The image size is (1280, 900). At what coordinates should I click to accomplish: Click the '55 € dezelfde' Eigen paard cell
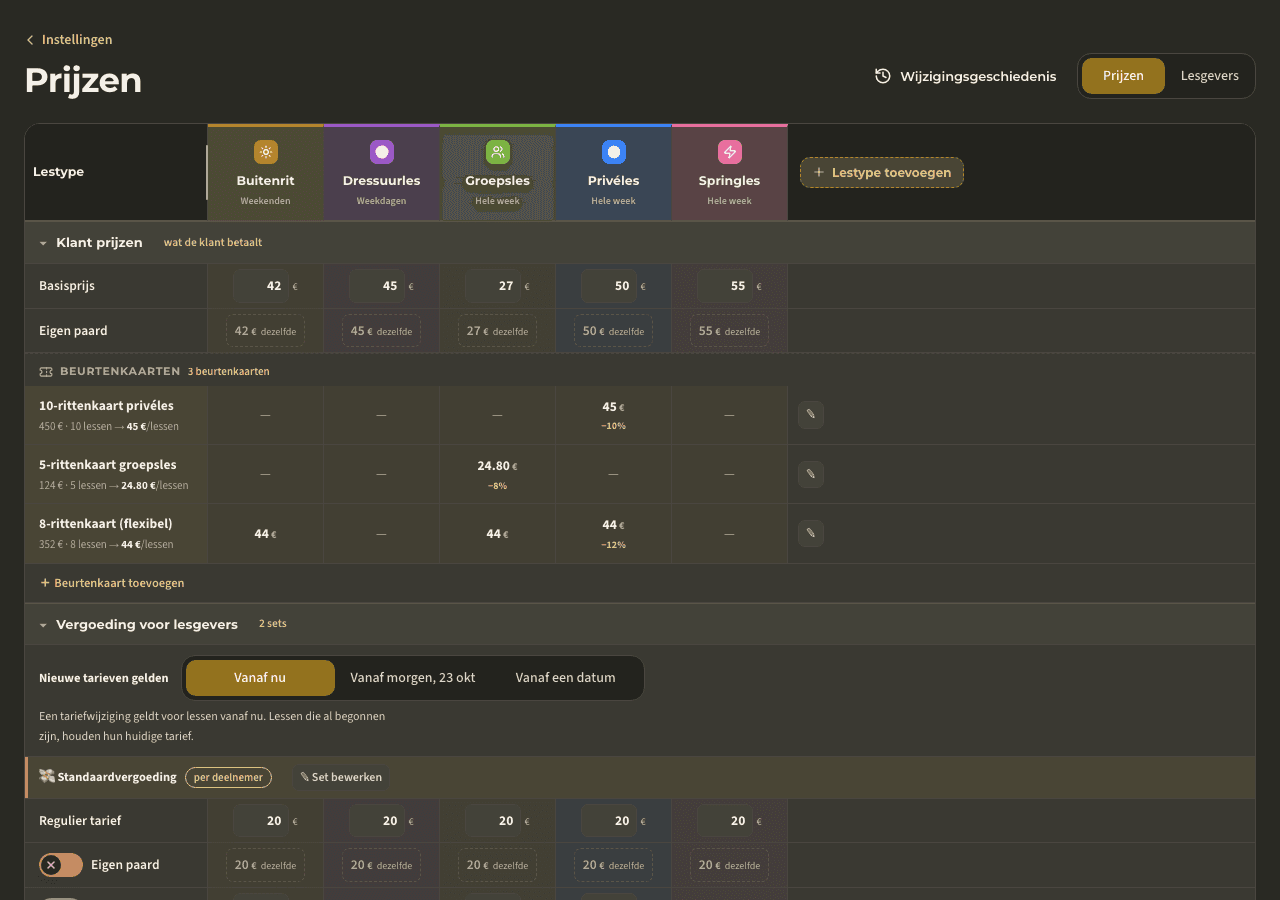(x=729, y=331)
